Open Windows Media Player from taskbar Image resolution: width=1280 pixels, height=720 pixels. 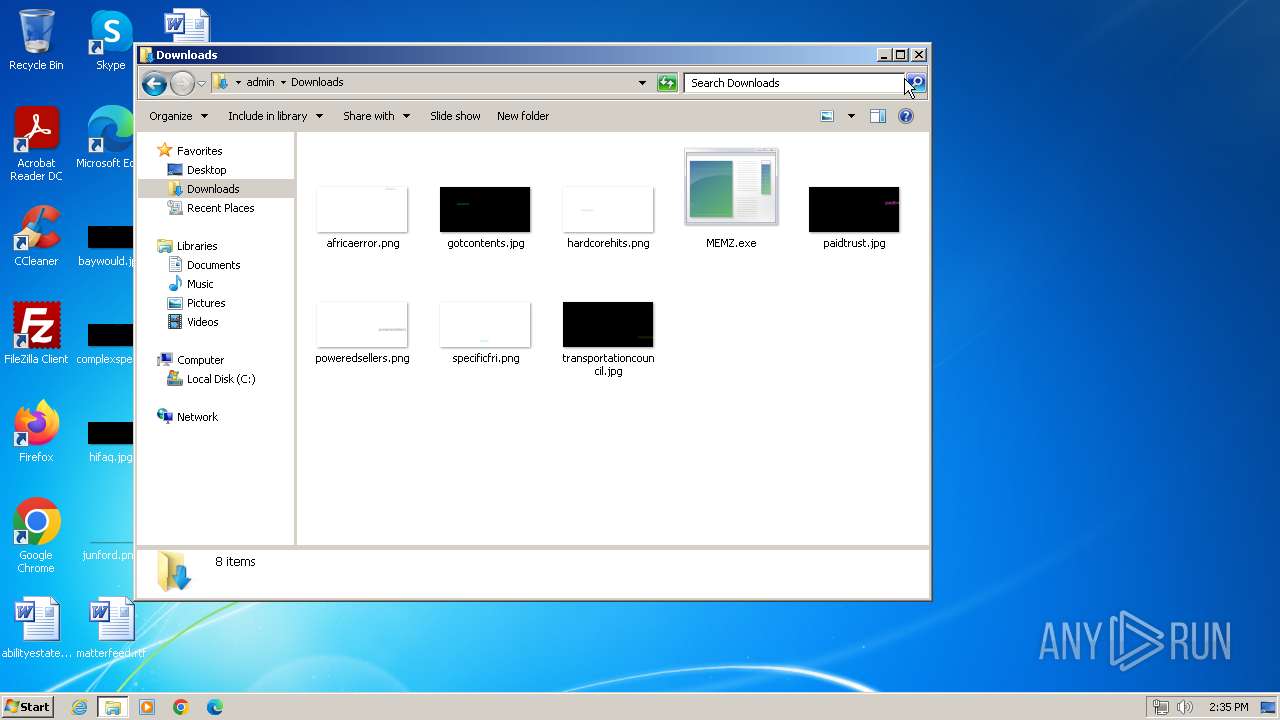147,707
